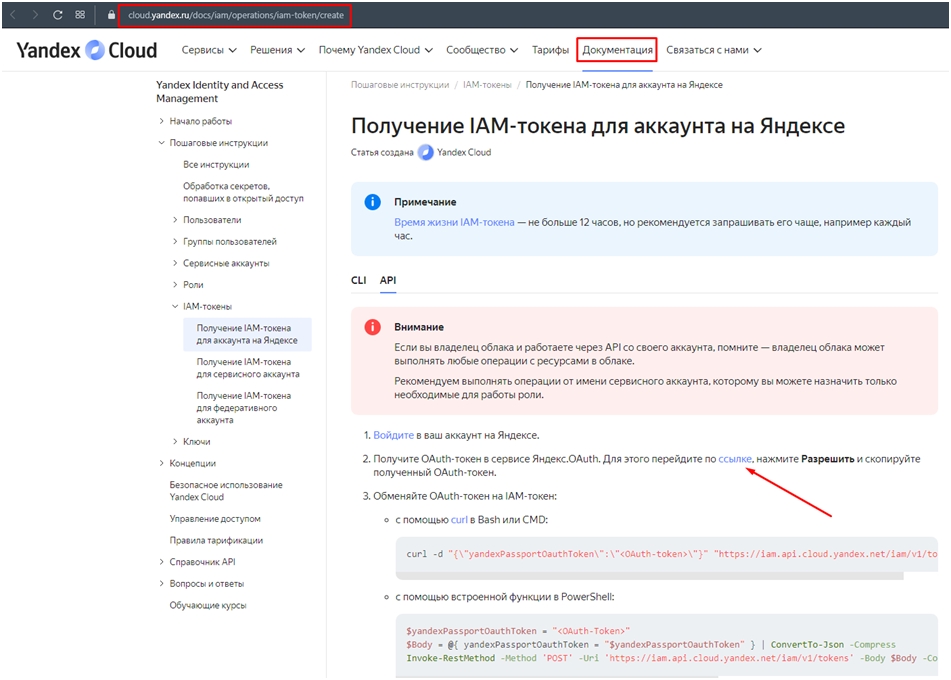This screenshot has width=951, height=680.
Task: Open the Тарифы menu item
Action: (x=550, y=50)
